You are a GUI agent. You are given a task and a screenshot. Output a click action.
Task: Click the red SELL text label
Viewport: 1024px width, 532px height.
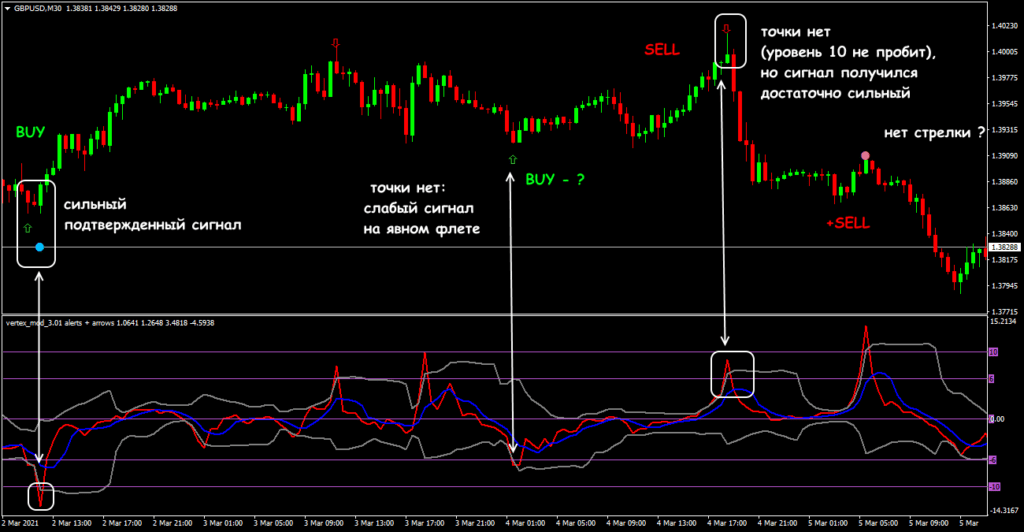pos(661,49)
